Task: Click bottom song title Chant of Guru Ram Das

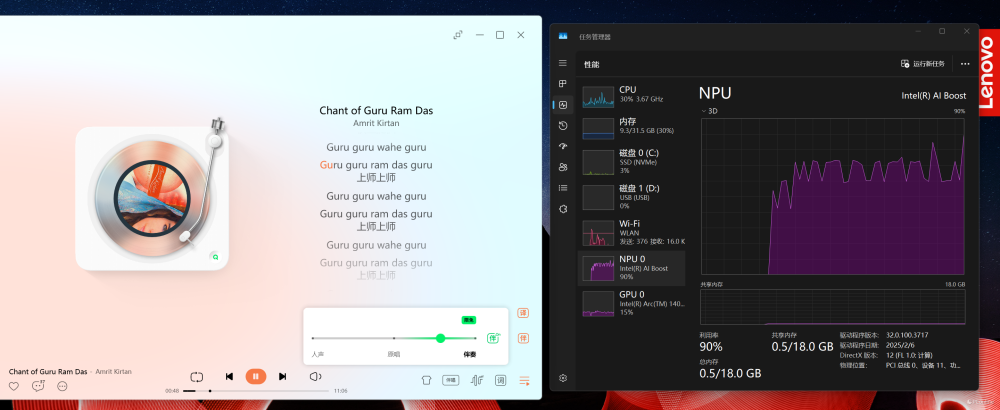Action: pyautogui.click(x=48, y=372)
